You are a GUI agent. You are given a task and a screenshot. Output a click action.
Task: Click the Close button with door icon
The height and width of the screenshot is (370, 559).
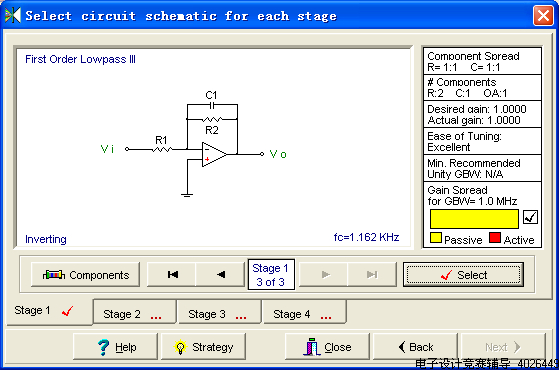[x=327, y=346]
